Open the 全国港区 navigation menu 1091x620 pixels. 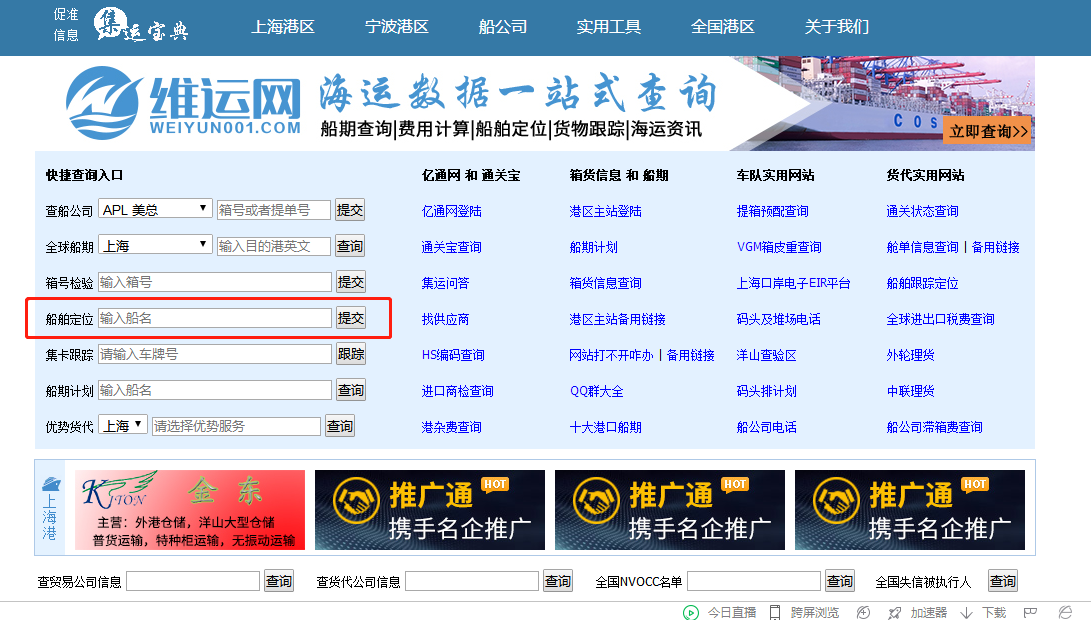pos(722,27)
